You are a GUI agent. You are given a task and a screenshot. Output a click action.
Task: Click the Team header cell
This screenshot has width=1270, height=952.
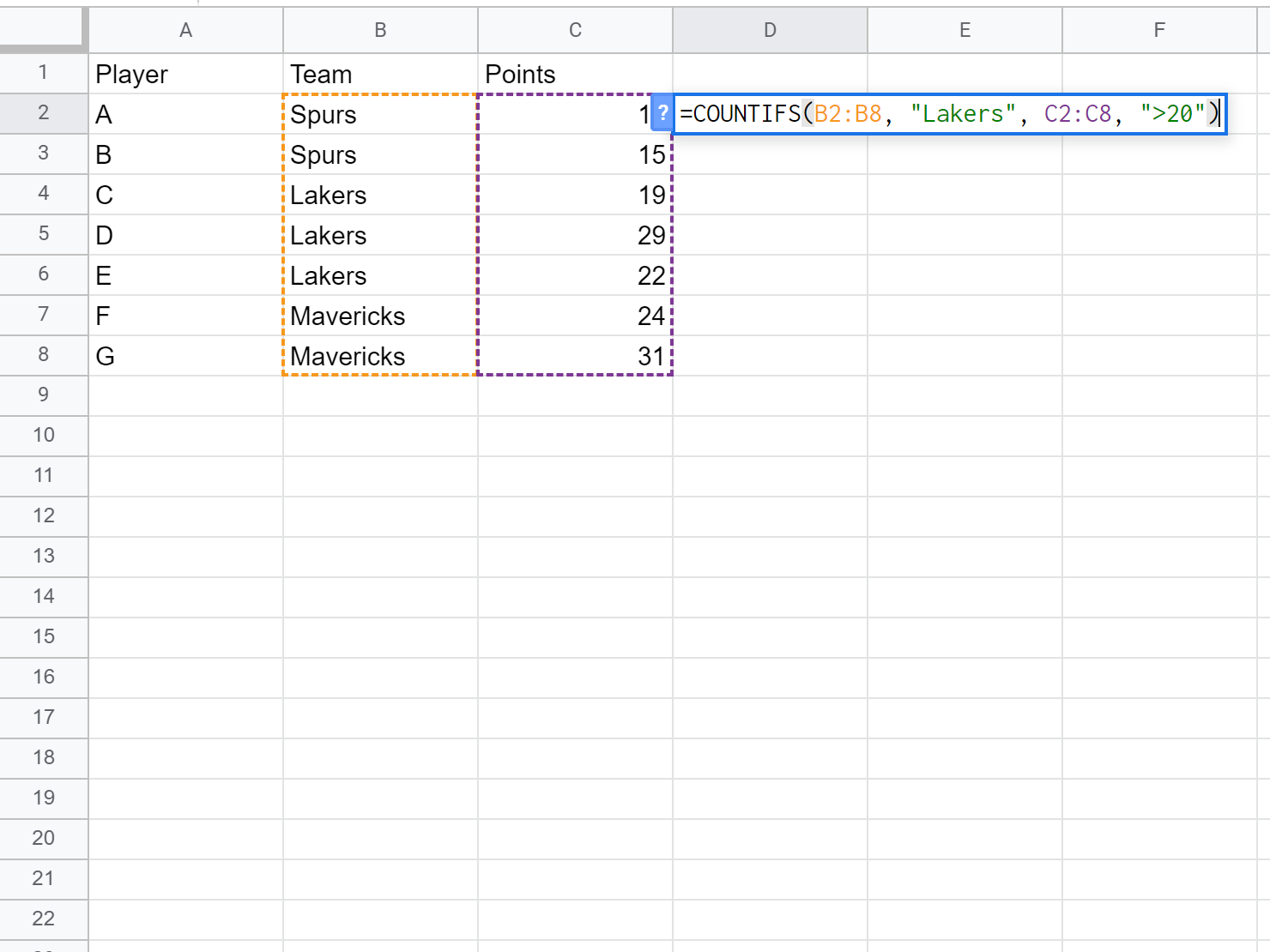click(380, 73)
